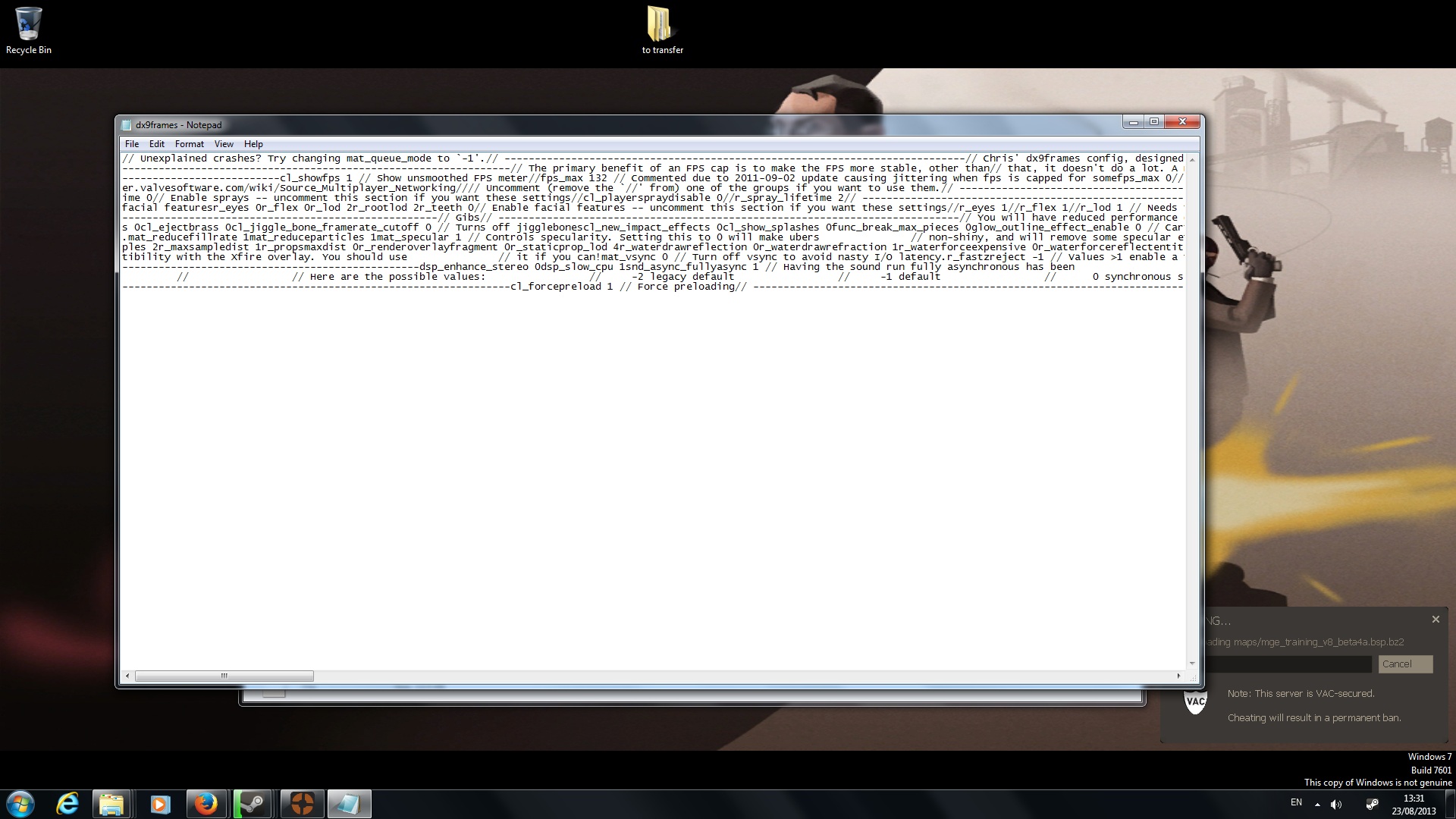1456x819 pixels.
Task: Open the Format menu in Notepad
Action: click(190, 144)
